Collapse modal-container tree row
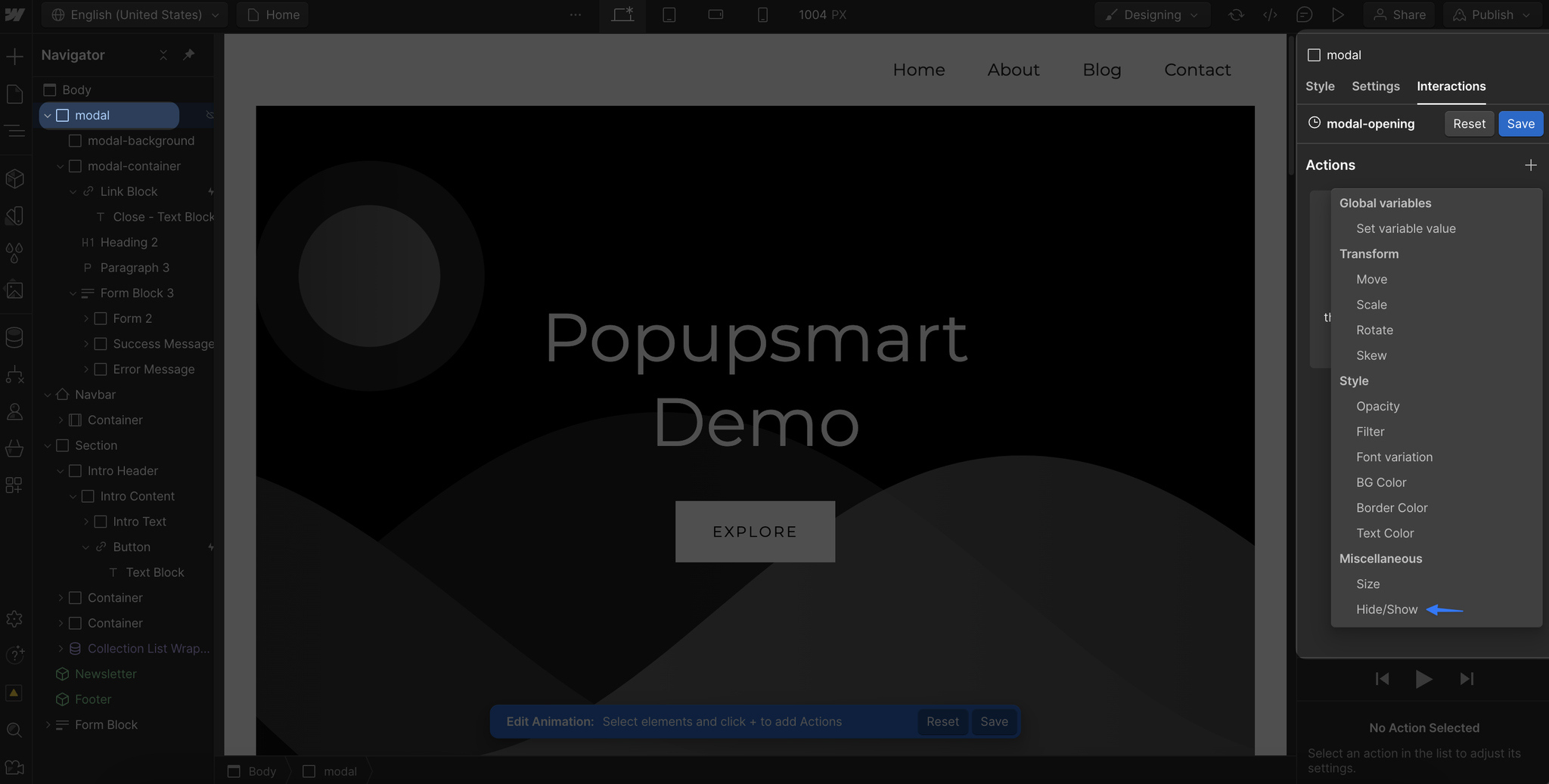 (x=61, y=166)
